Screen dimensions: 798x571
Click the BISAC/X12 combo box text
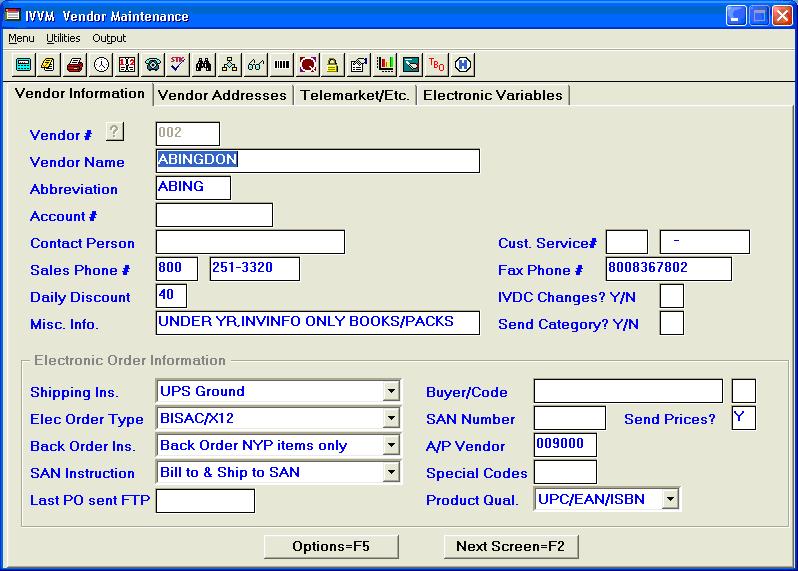coord(197,418)
